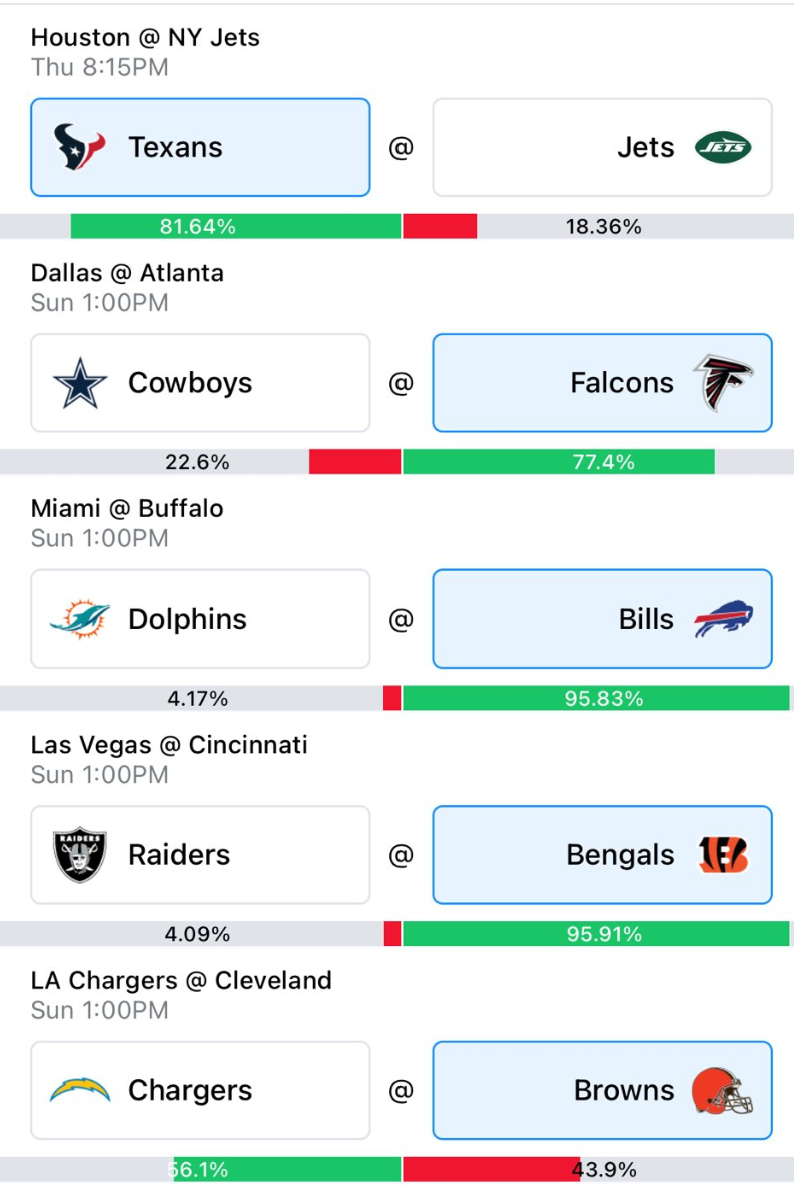Pick the Cowboys team name

click(x=190, y=383)
